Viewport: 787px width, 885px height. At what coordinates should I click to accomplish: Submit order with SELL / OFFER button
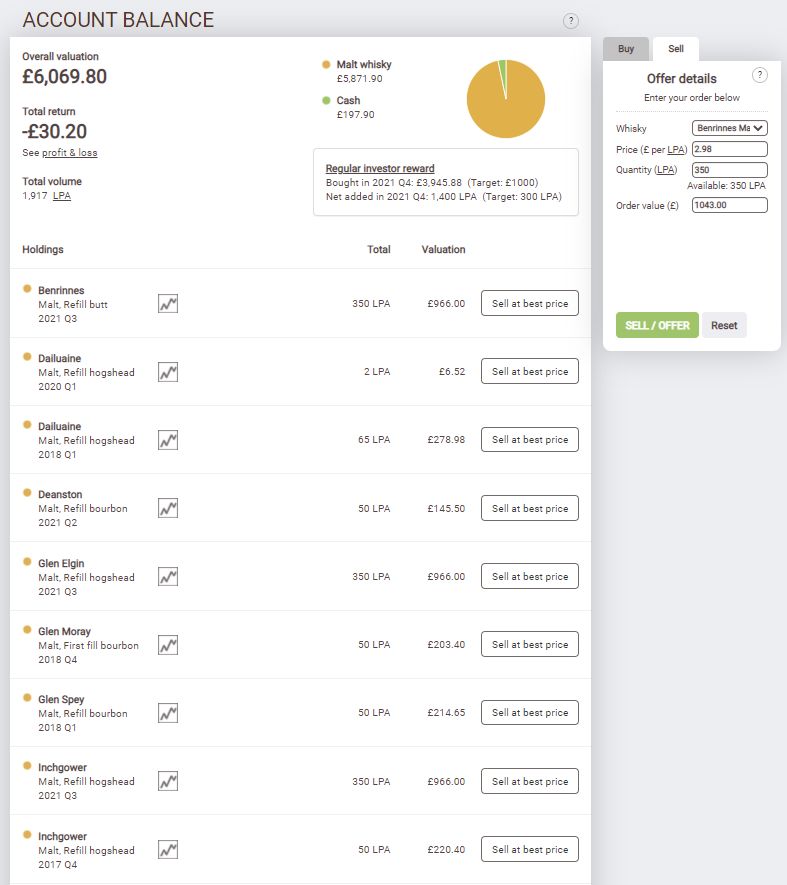(x=657, y=325)
